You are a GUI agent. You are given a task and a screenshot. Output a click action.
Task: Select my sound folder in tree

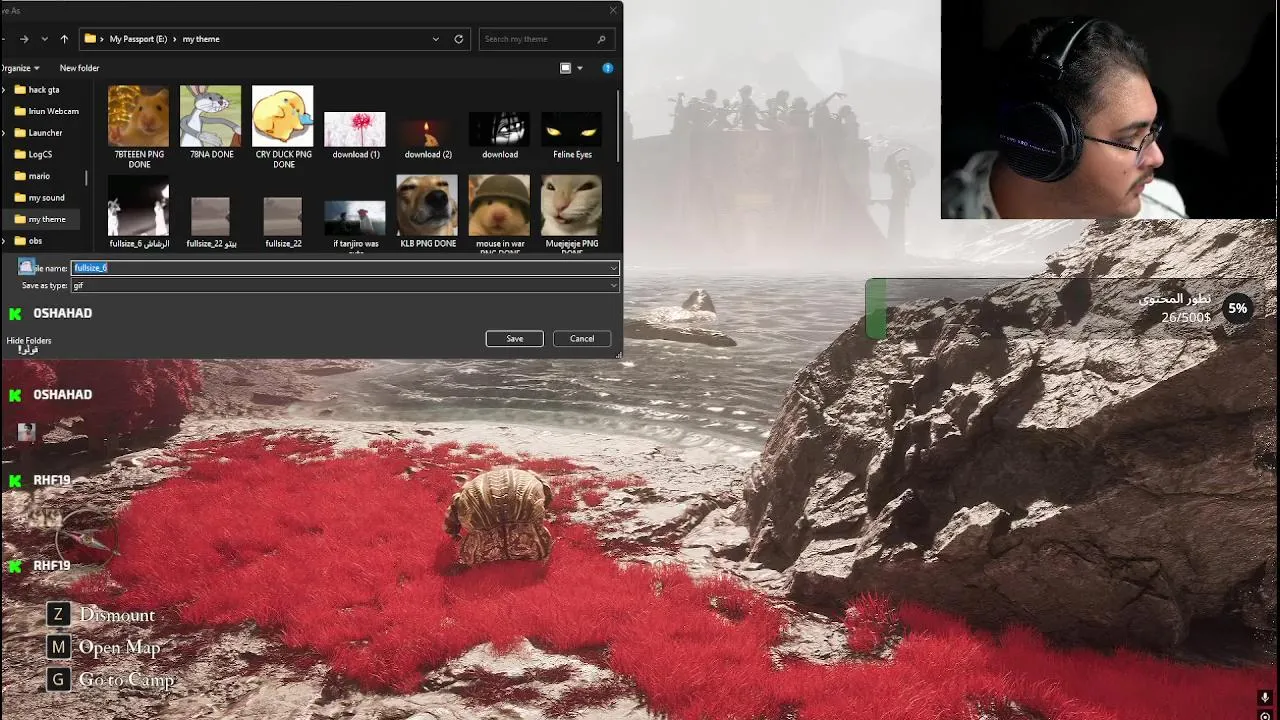(46, 197)
